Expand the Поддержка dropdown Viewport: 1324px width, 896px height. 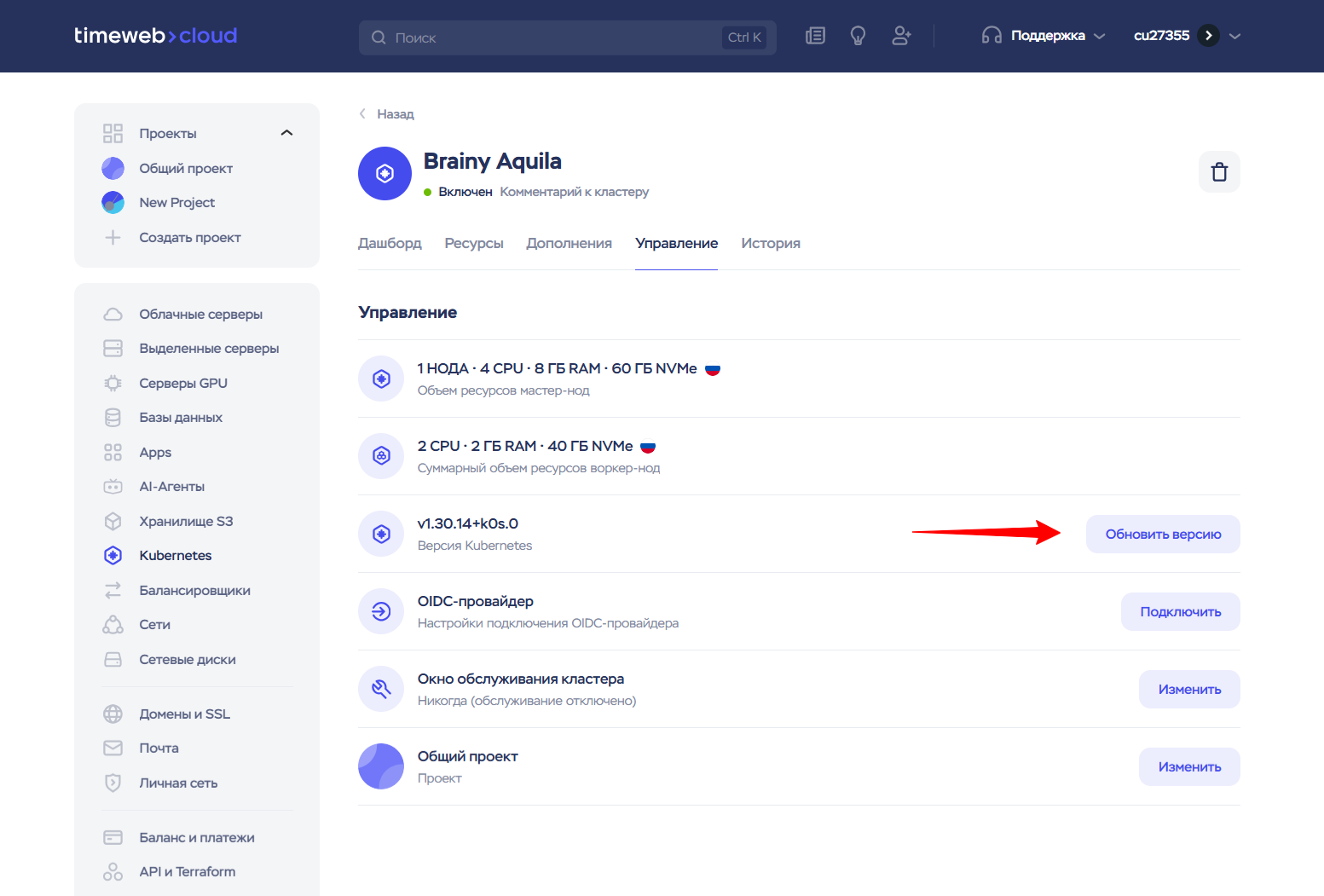(x=1044, y=36)
